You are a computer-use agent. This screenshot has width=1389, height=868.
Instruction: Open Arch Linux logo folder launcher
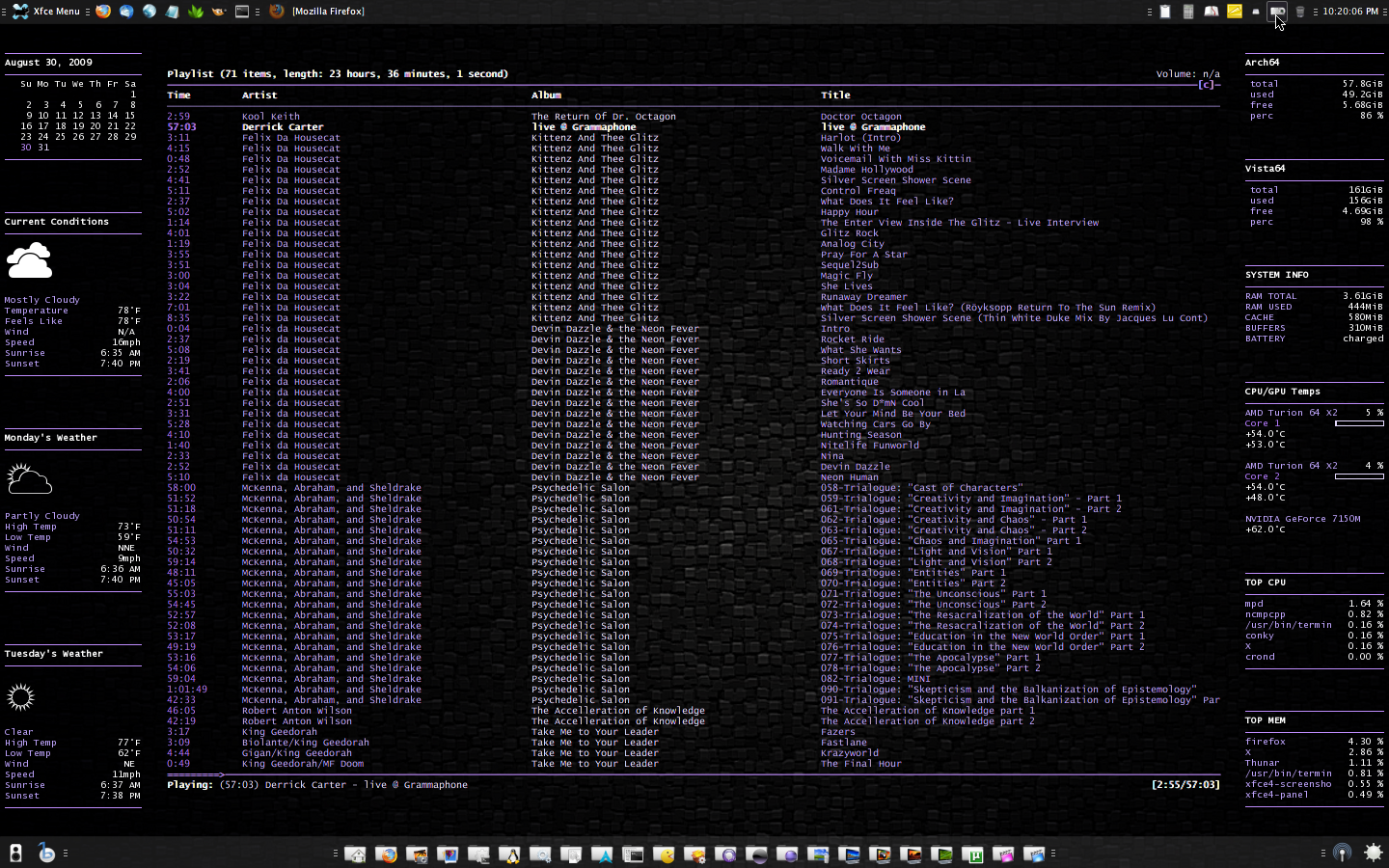click(x=602, y=854)
